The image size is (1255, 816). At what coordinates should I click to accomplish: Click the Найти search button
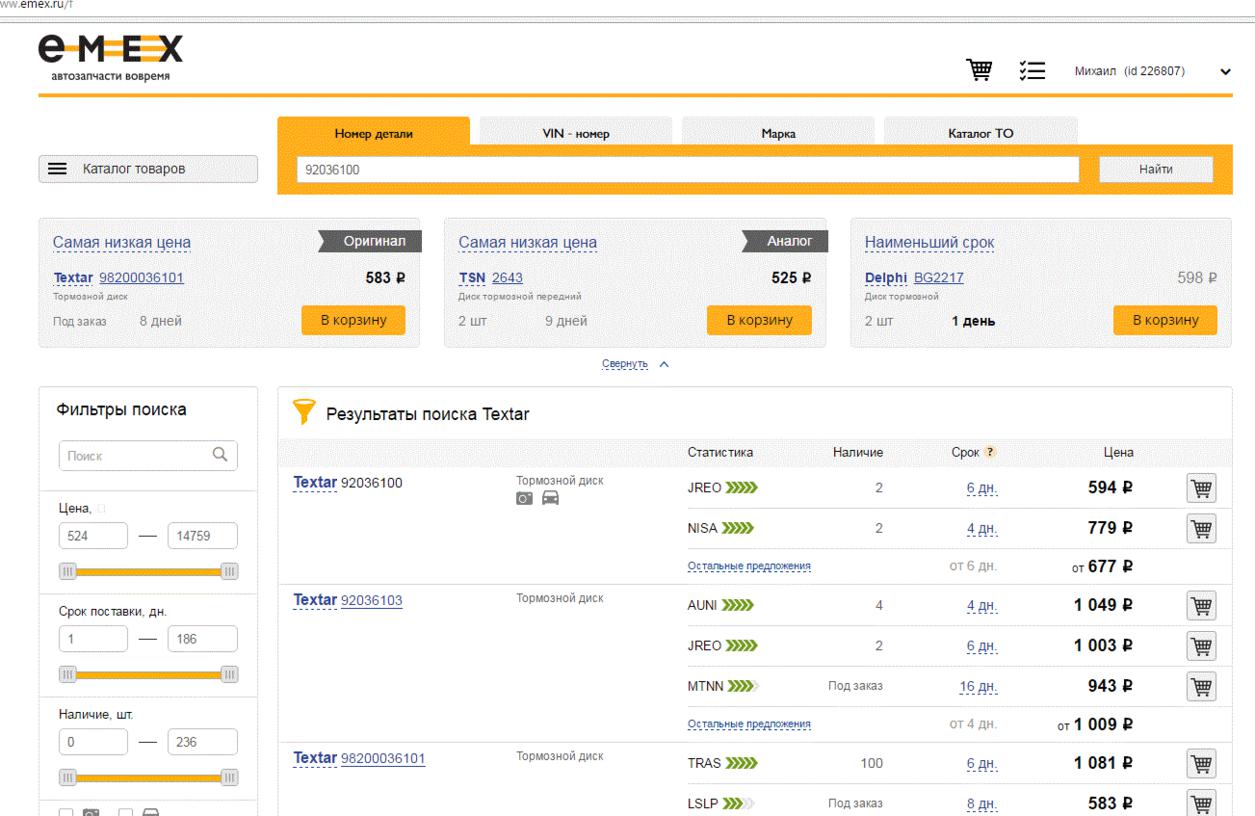(1156, 169)
